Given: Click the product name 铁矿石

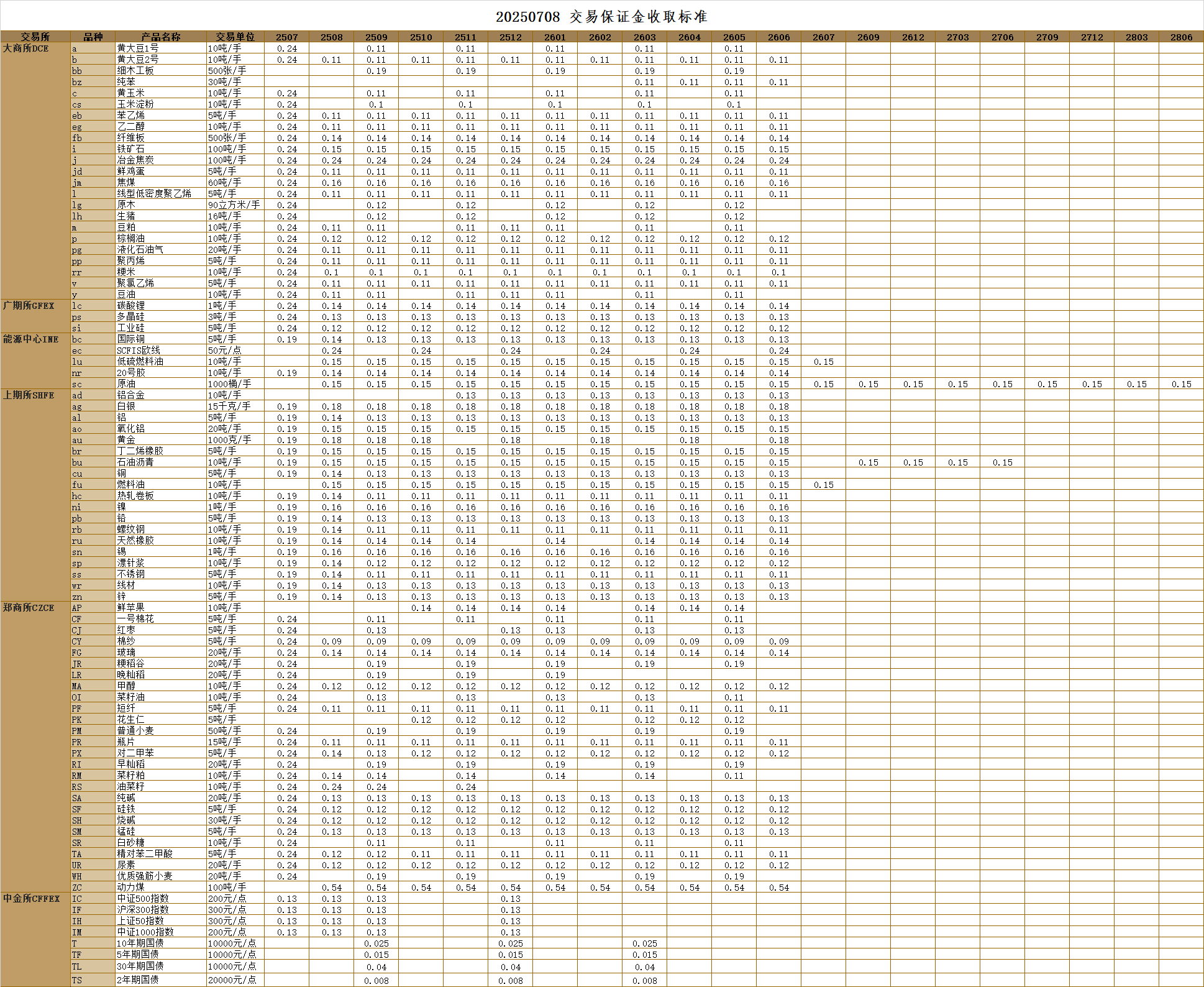Looking at the screenshot, I should 131,149.
